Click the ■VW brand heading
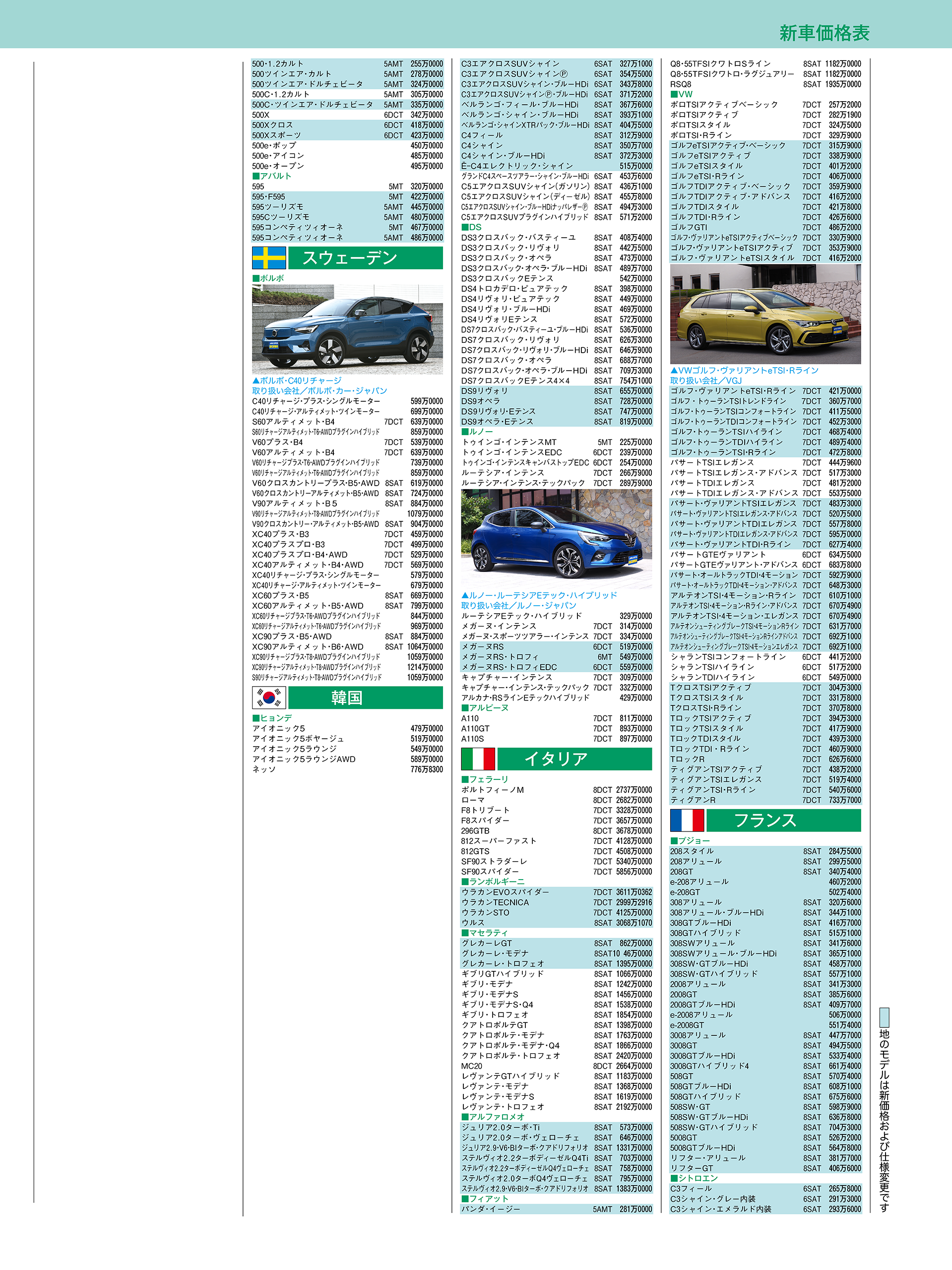 tap(682, 94)
